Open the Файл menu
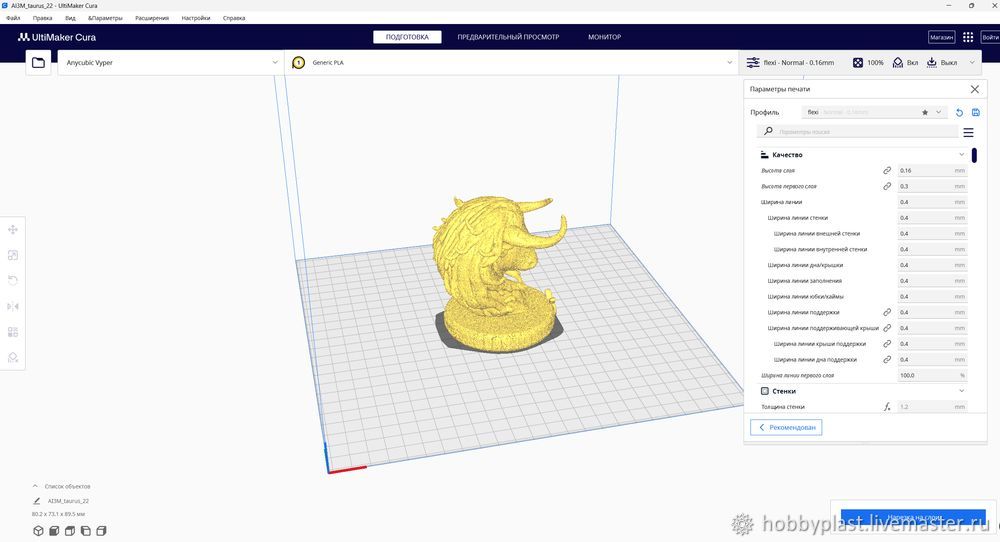The height and width of the screenshot is (542, 1000). (x=13, y=18)
